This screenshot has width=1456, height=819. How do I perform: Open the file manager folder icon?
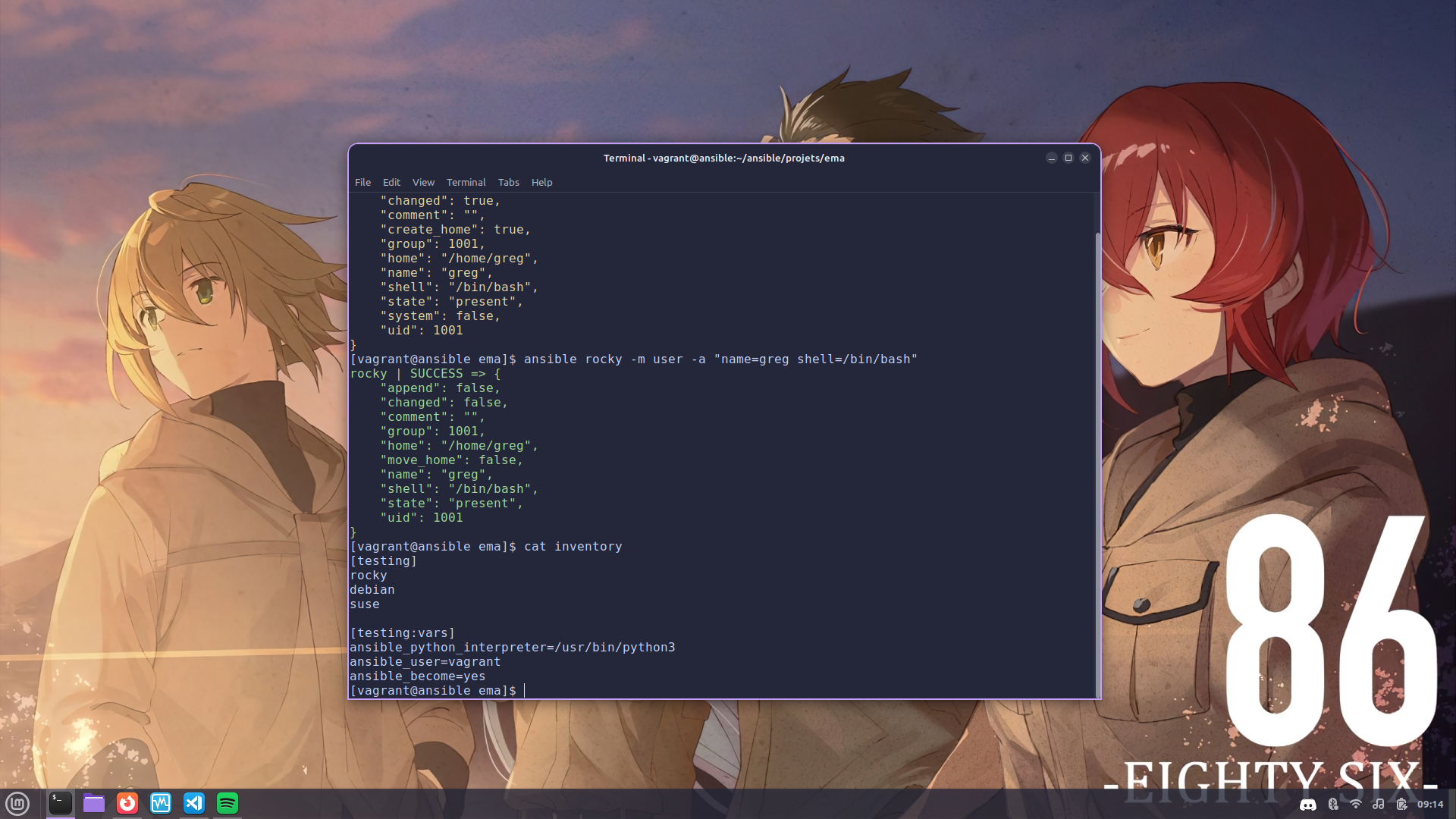(94, 803)
